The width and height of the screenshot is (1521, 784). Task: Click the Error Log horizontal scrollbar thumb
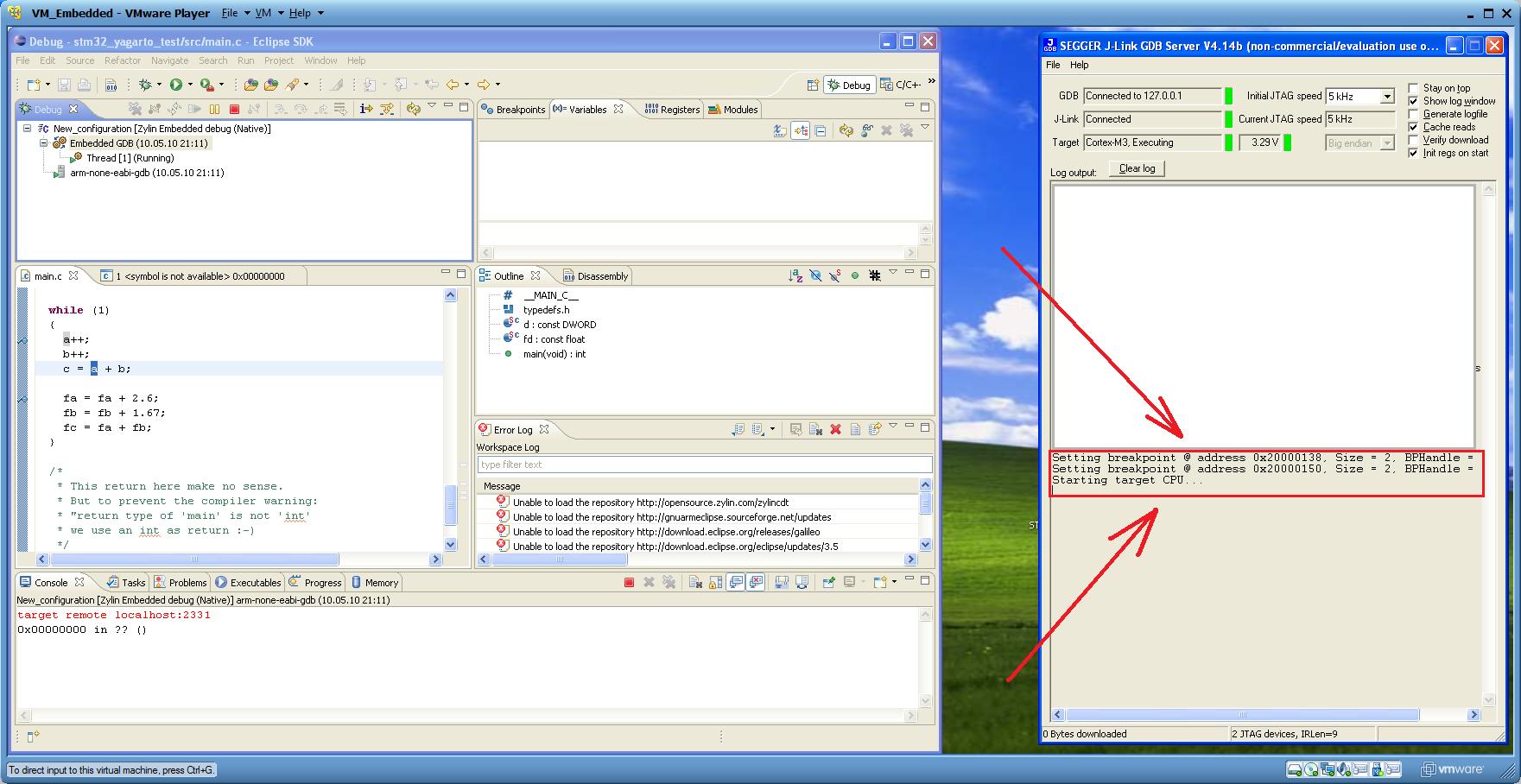click(x=559, y=560)
